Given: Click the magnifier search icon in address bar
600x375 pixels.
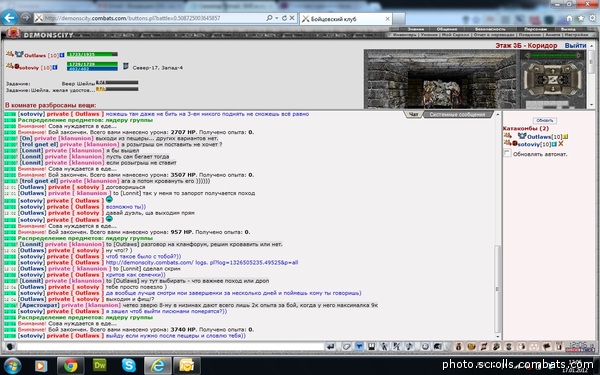Looking at the screenshot, I should pyautogui.click(x=269, y=18).
